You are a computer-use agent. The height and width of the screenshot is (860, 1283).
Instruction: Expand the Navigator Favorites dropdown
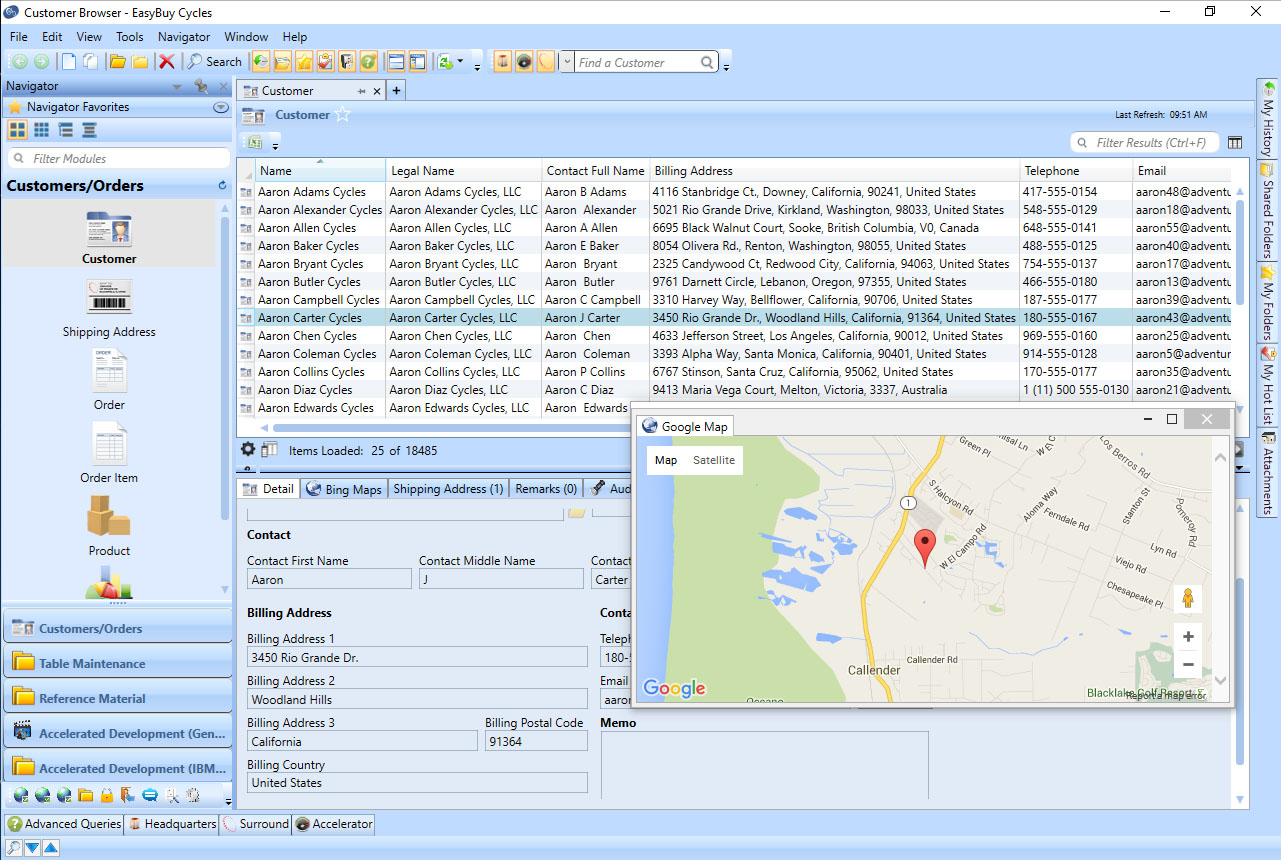click(x=221, y=107)
